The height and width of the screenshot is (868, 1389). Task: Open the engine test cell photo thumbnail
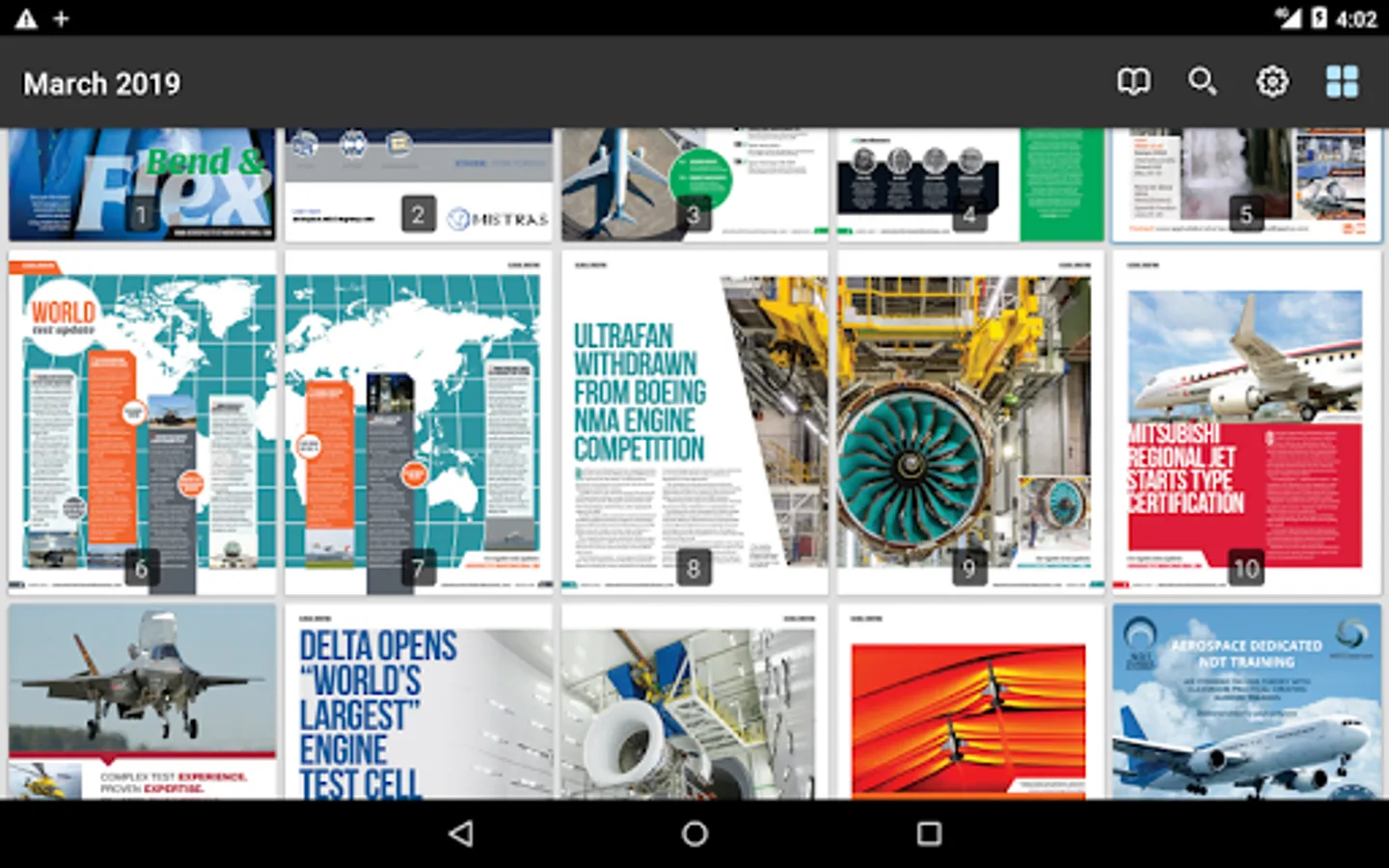click(694, 702)
